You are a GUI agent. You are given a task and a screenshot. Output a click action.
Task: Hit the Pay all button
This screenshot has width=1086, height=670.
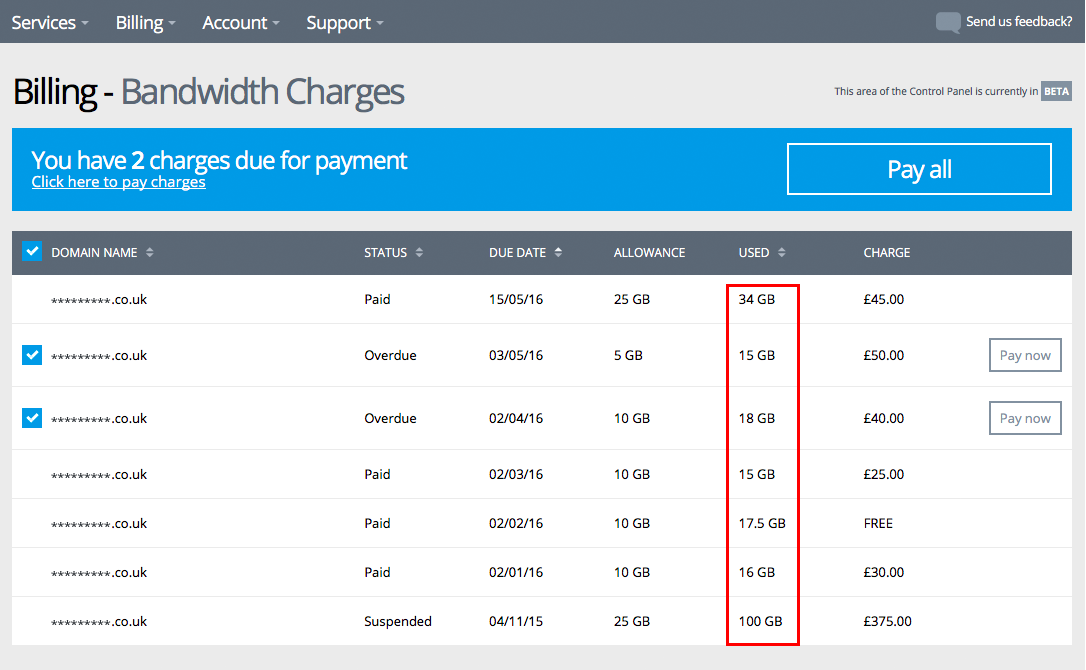click(919, 169)
